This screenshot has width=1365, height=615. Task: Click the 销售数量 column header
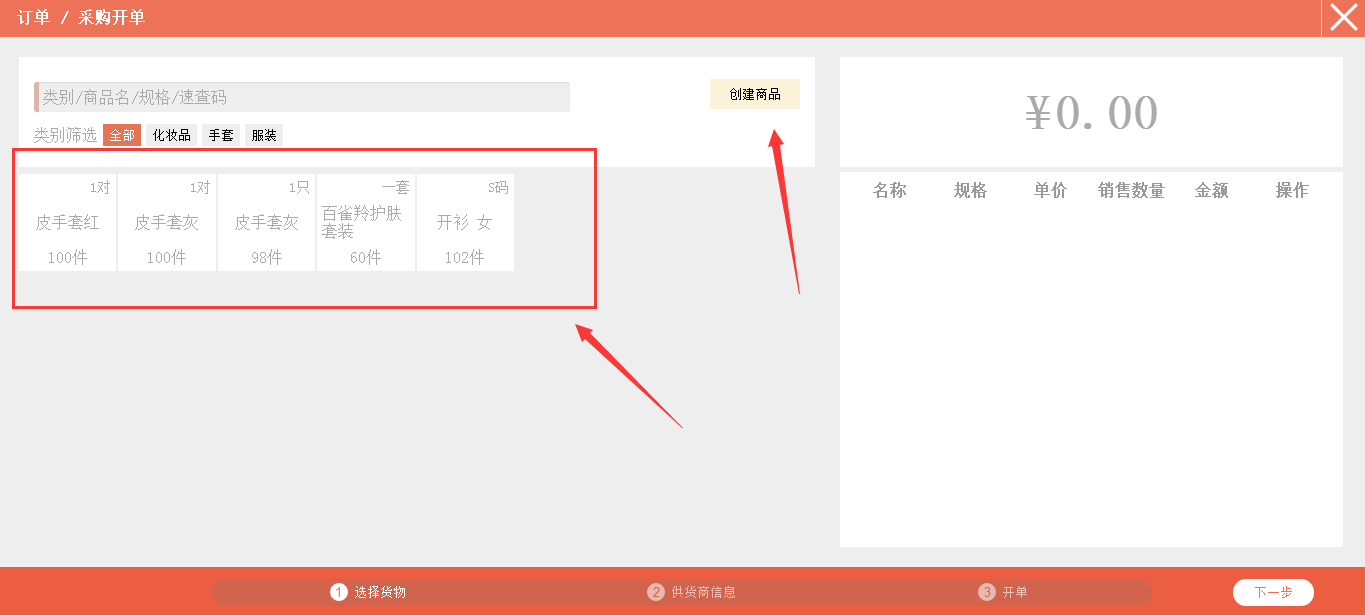click(1131, 190)
